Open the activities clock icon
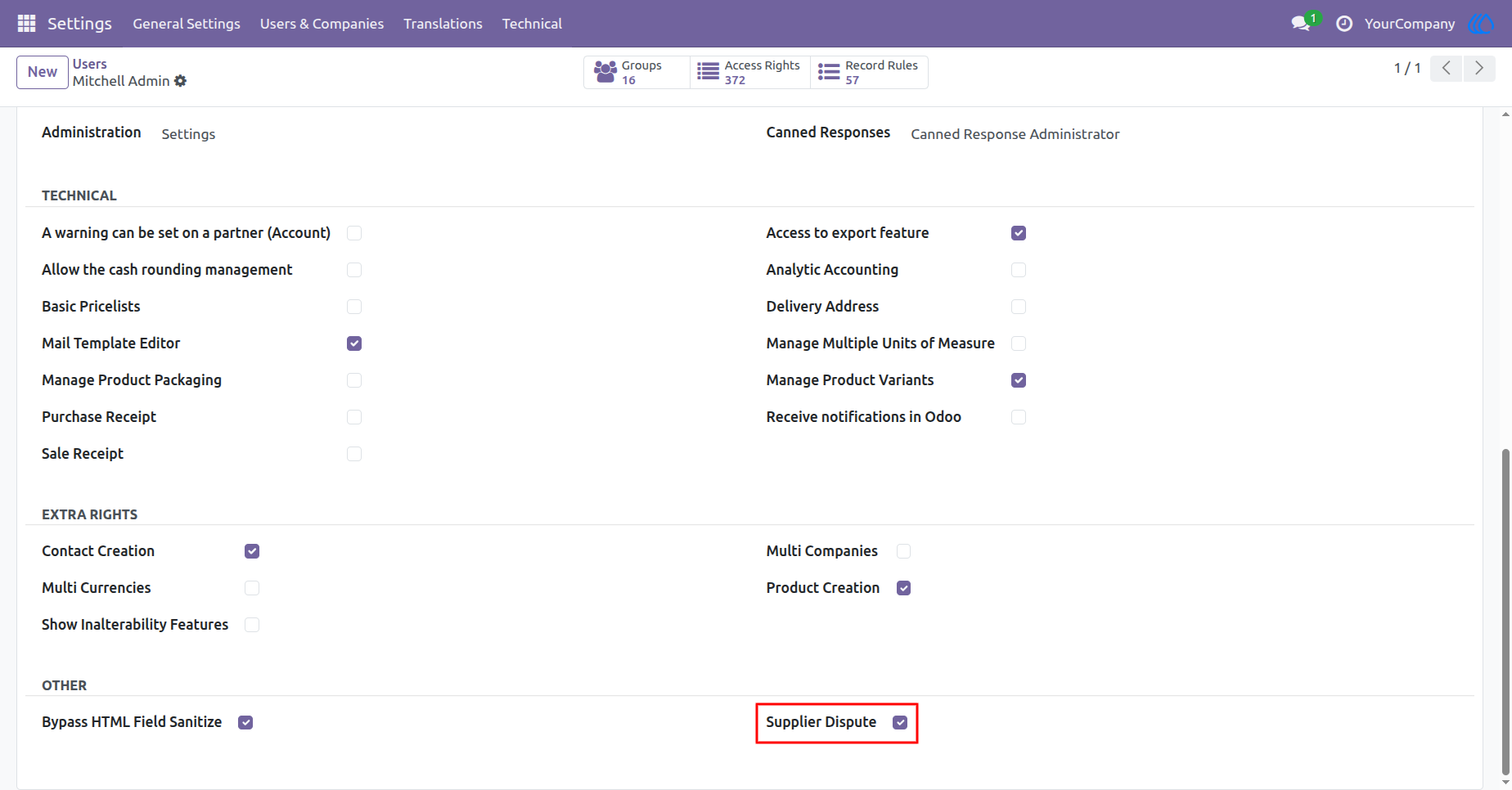Screen dimensions: 1512x790 pos(1344,24)
